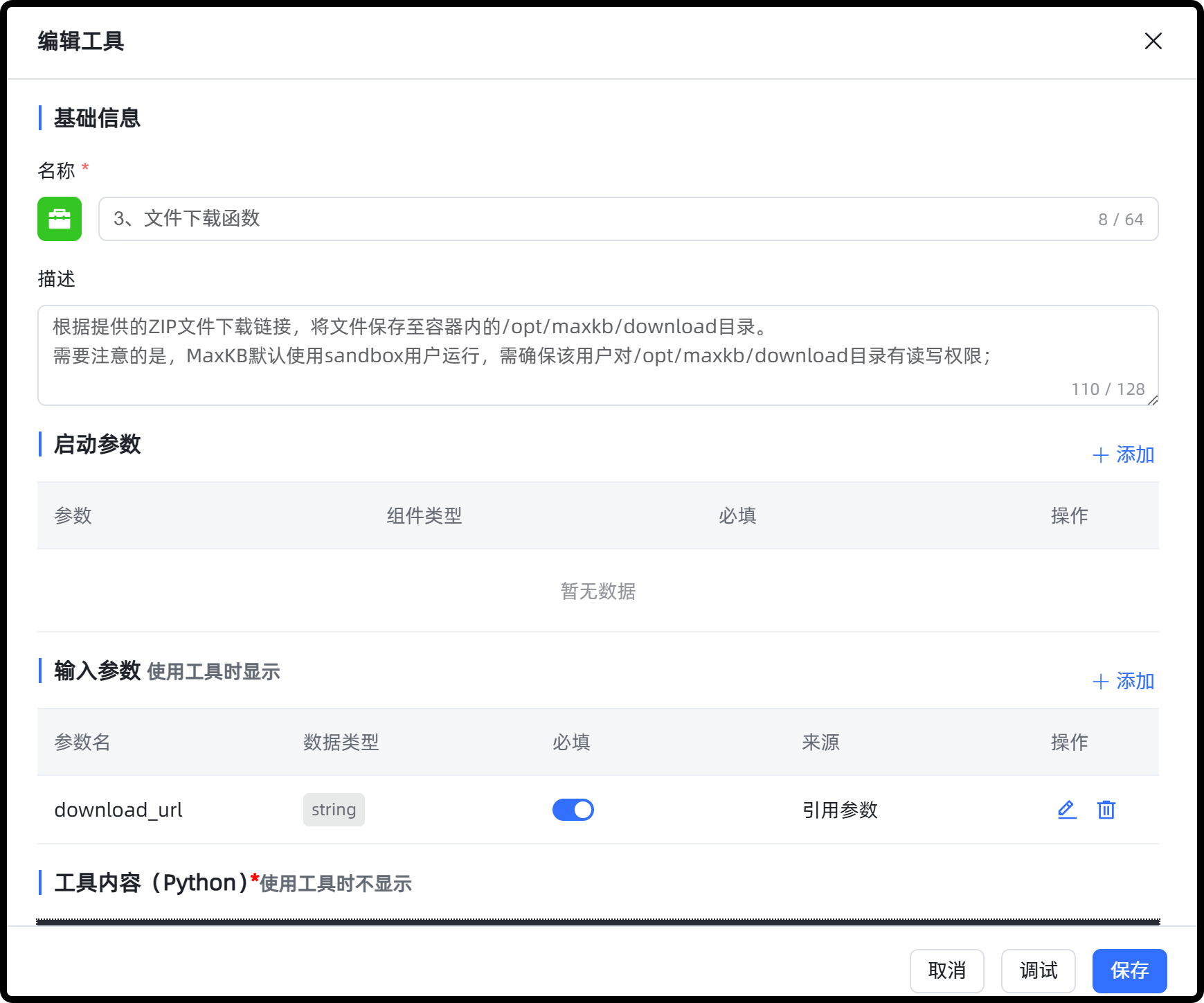
Task: Click the resize handle of the 描述 textarea
Action: coord(1153,400)
